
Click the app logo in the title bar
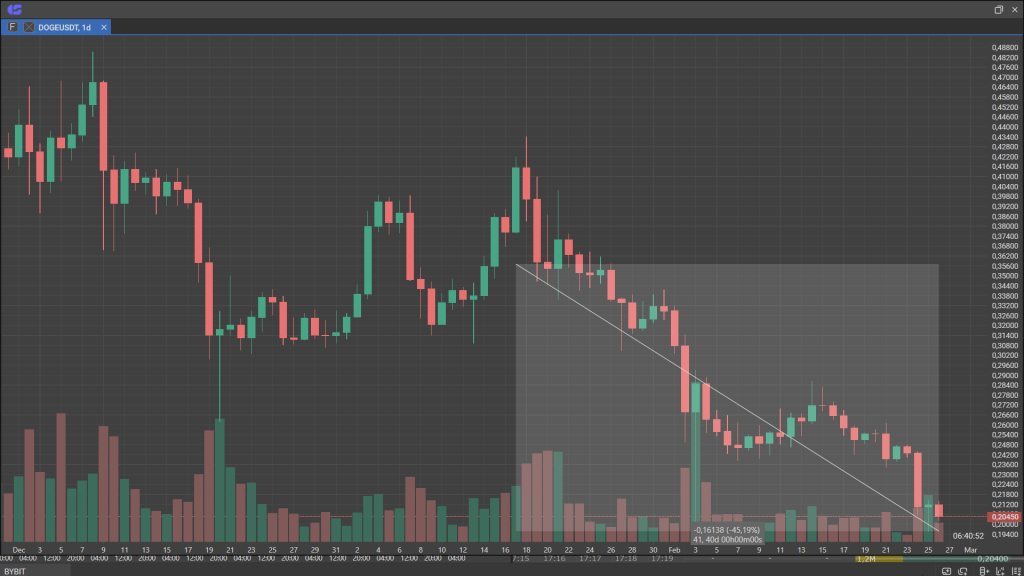pos(14,9)
